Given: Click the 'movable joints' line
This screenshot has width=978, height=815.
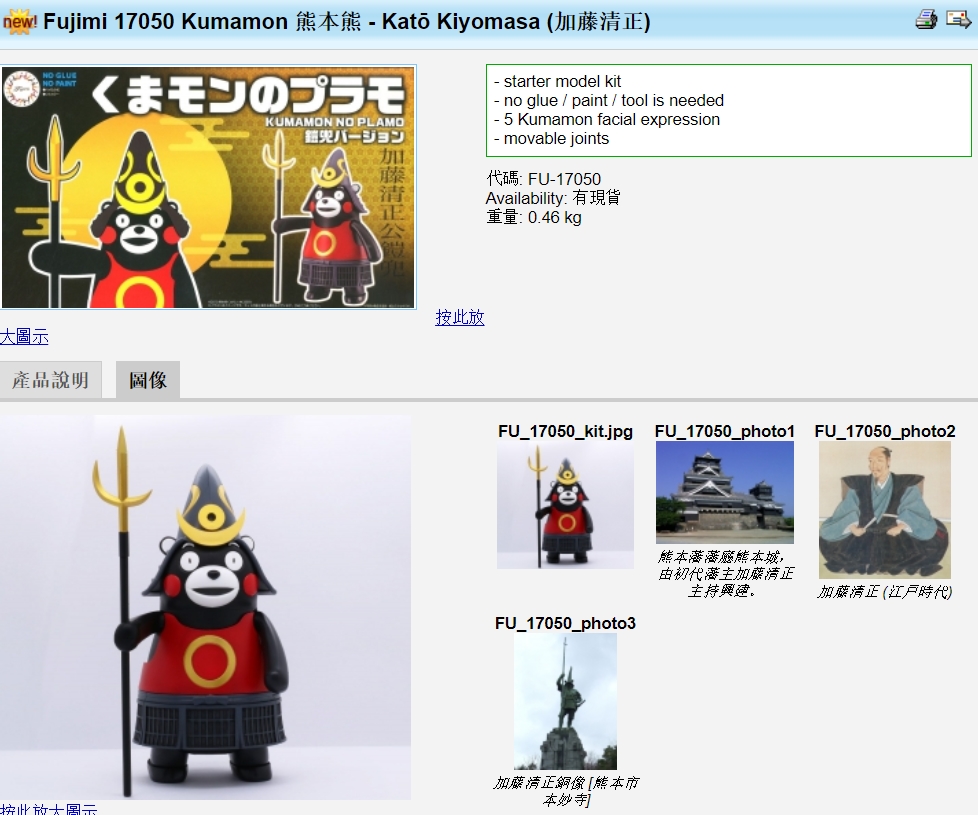Looking at the screenshot, I should [x=556, y=138].
